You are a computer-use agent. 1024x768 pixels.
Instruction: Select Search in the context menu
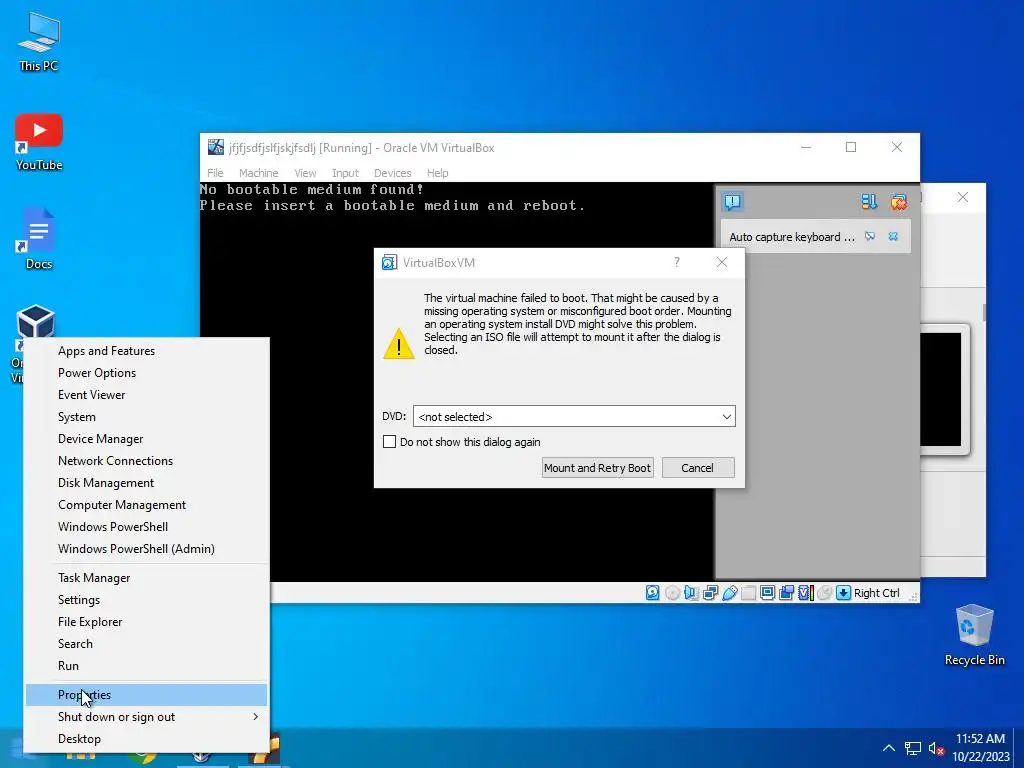point(146,643)
